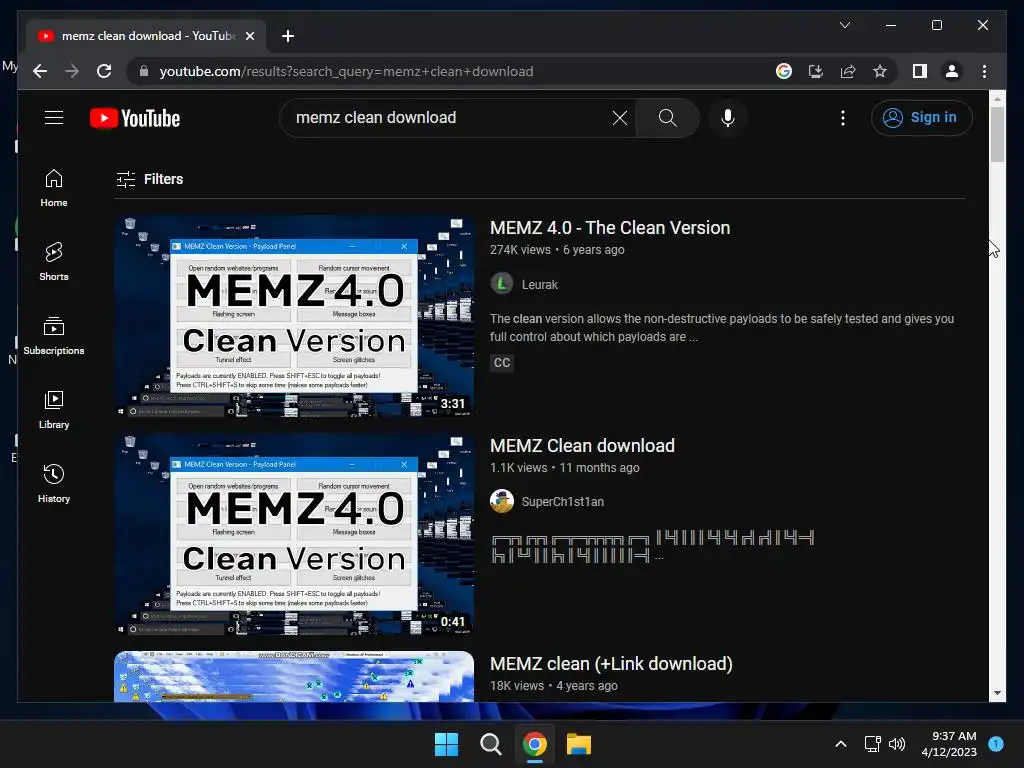Click the browser forward arrow
The image size is (1024, 768).
tap(72, 71)
